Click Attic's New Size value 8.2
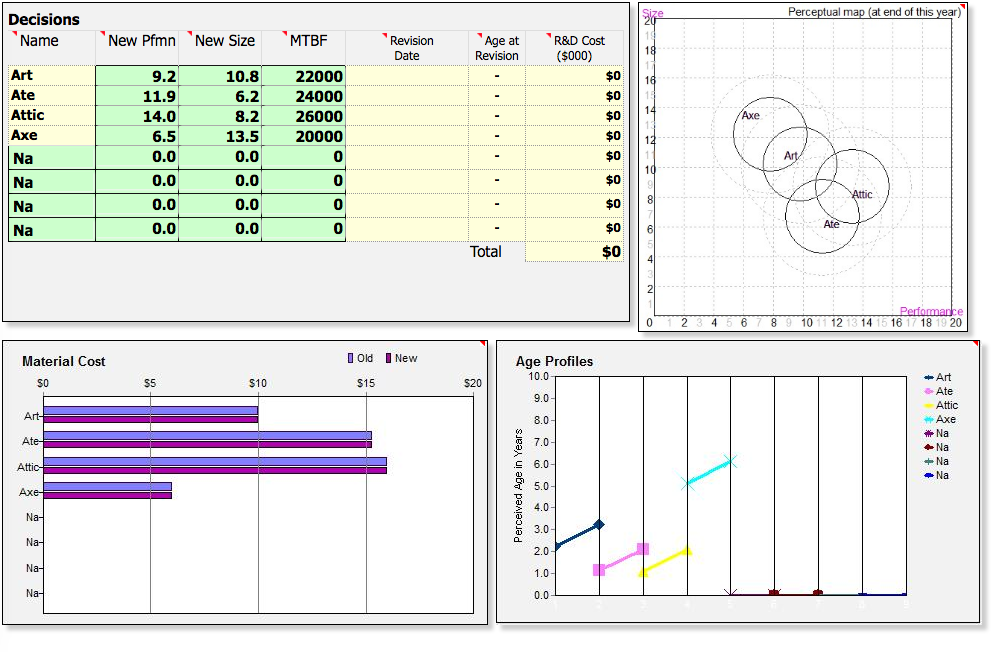 point(220,116)
